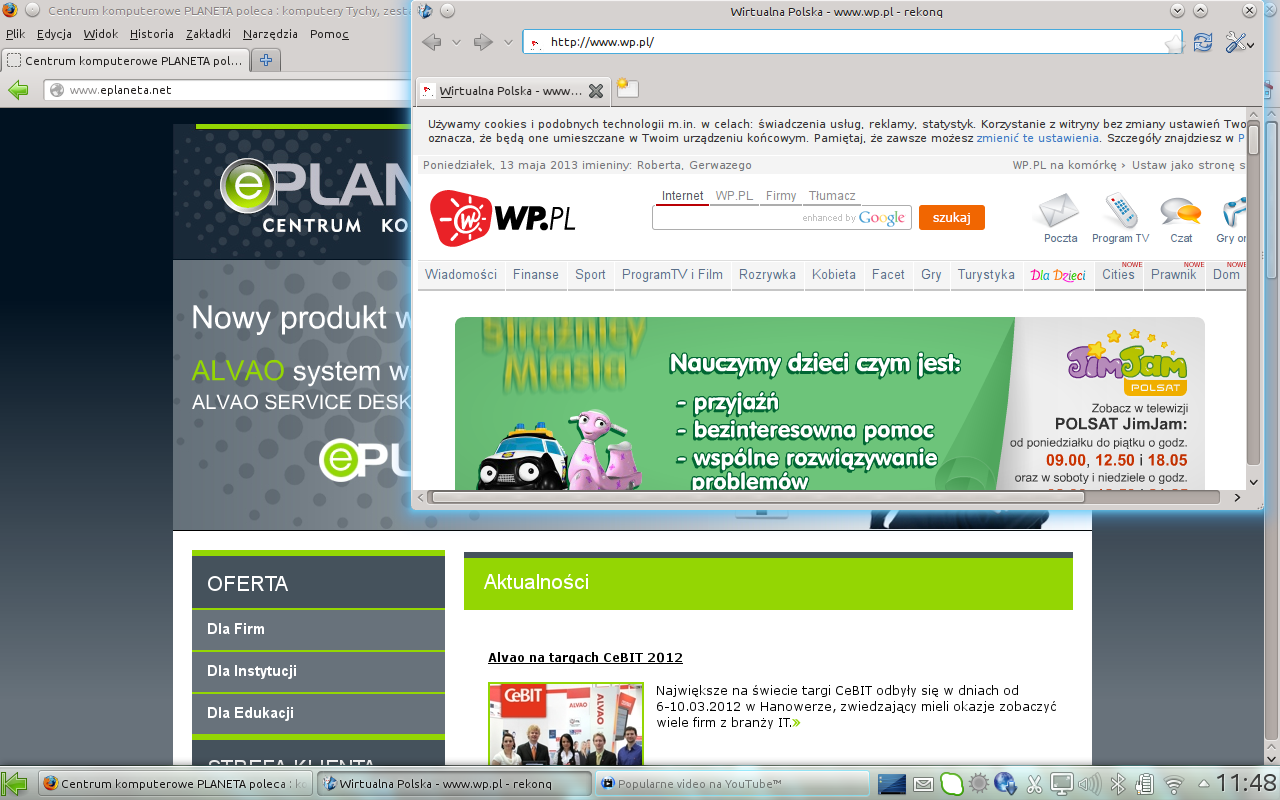1280x800 pixels.
Task: Open 'Alvao na targach CeBIT 2012' article
Action: point(585,657)
